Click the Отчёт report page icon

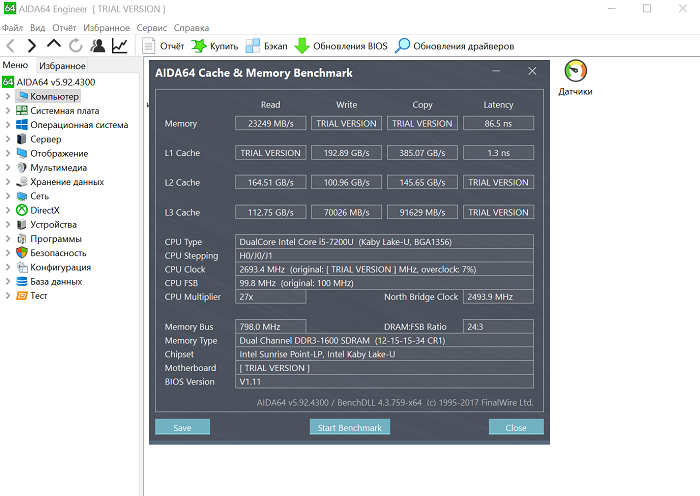[x=148, y=46]
